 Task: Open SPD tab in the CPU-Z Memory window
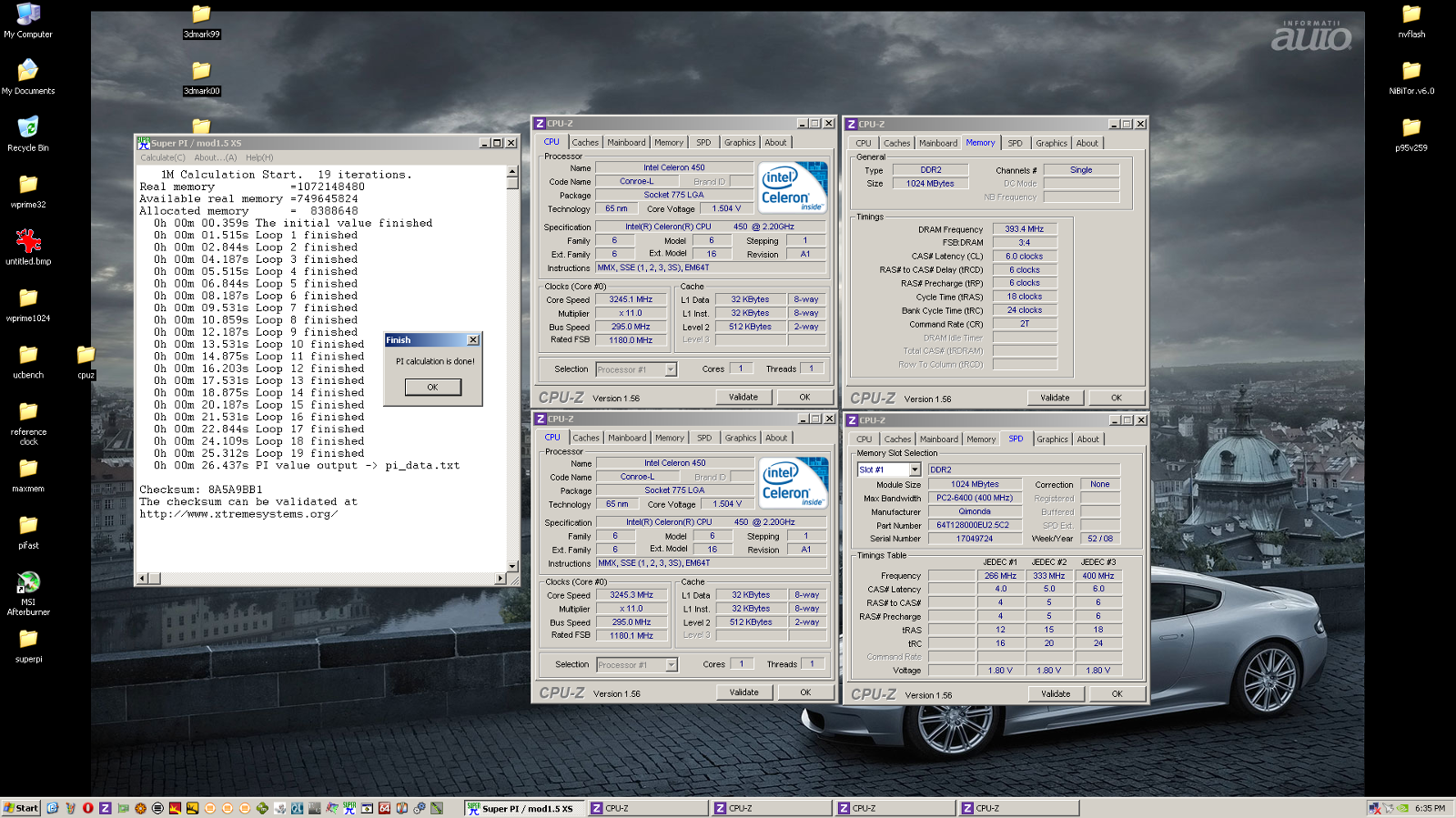click(x=1015, y=143)
